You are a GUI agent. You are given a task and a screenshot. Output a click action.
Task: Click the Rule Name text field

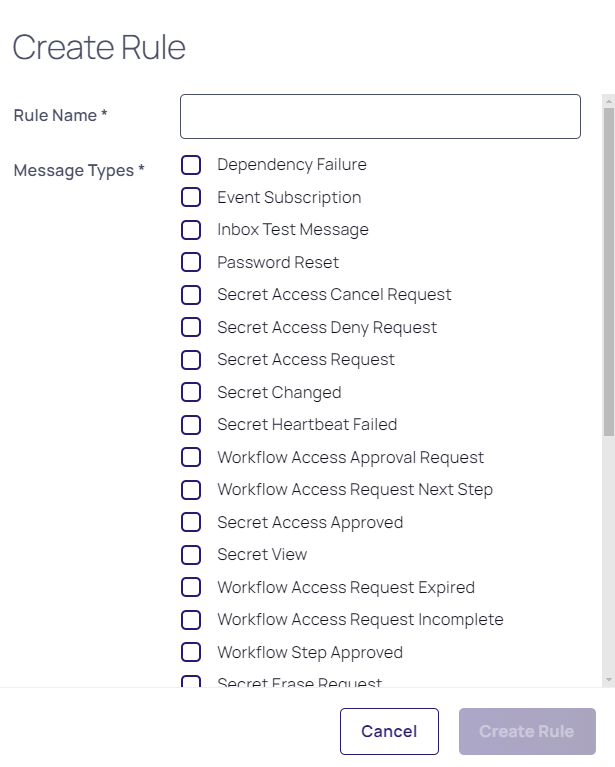point(380,116)
